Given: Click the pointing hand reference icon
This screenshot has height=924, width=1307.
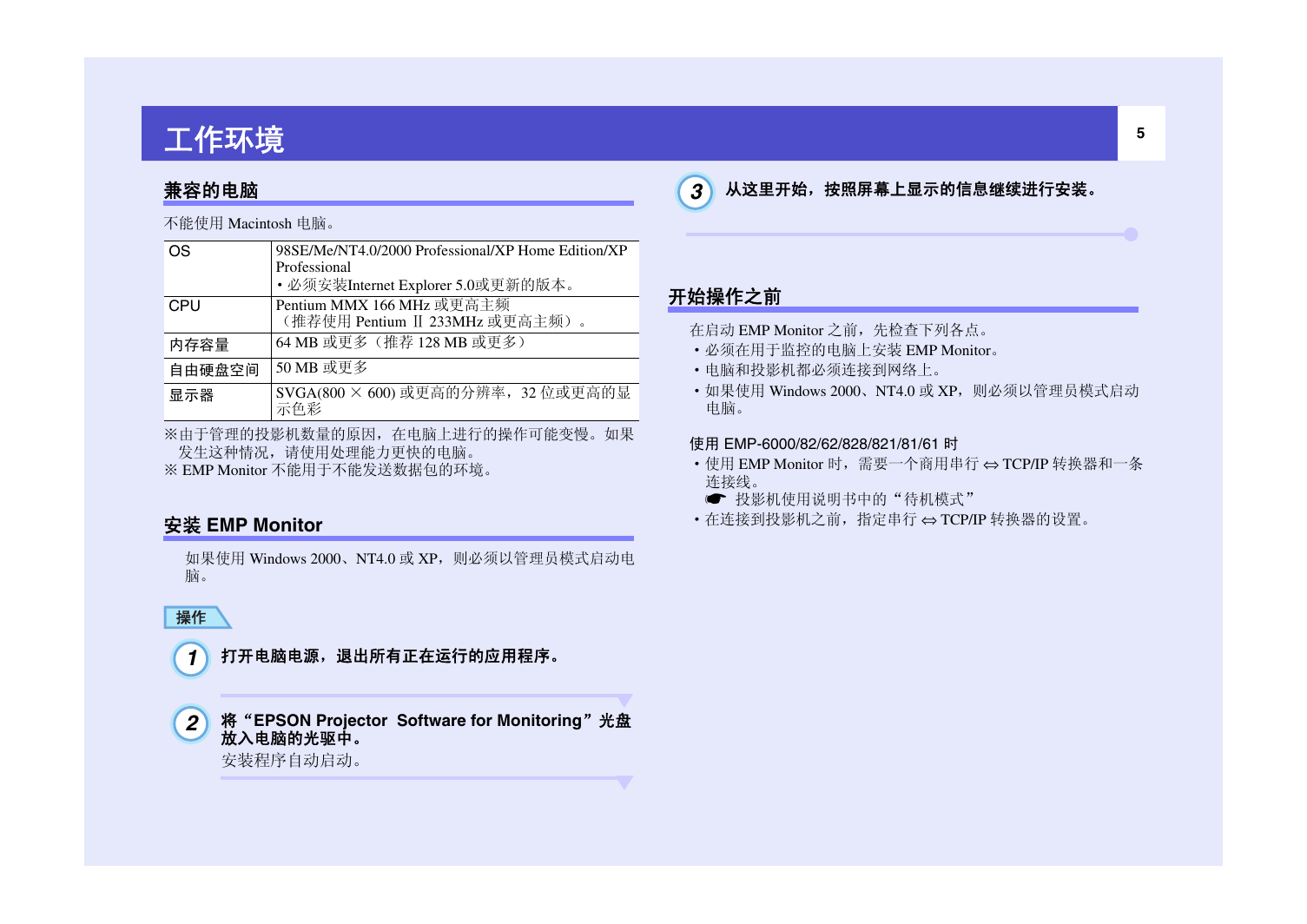Looking at the screenshot, I should point(716,499).
